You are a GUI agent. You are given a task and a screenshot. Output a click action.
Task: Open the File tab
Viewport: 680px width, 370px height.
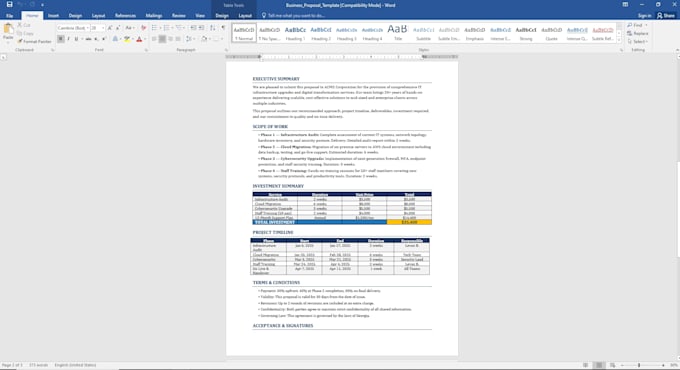pyautogui.click(x=10, y=16)
